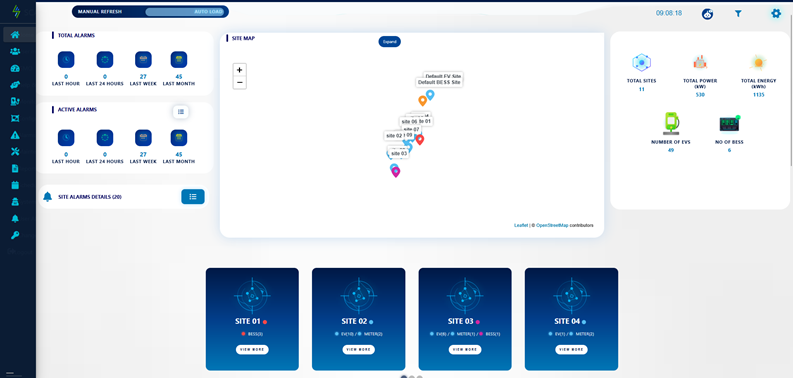The image size is (793, 378).
Task: Click the site 03 map label
Action: [x=399, y=153]
